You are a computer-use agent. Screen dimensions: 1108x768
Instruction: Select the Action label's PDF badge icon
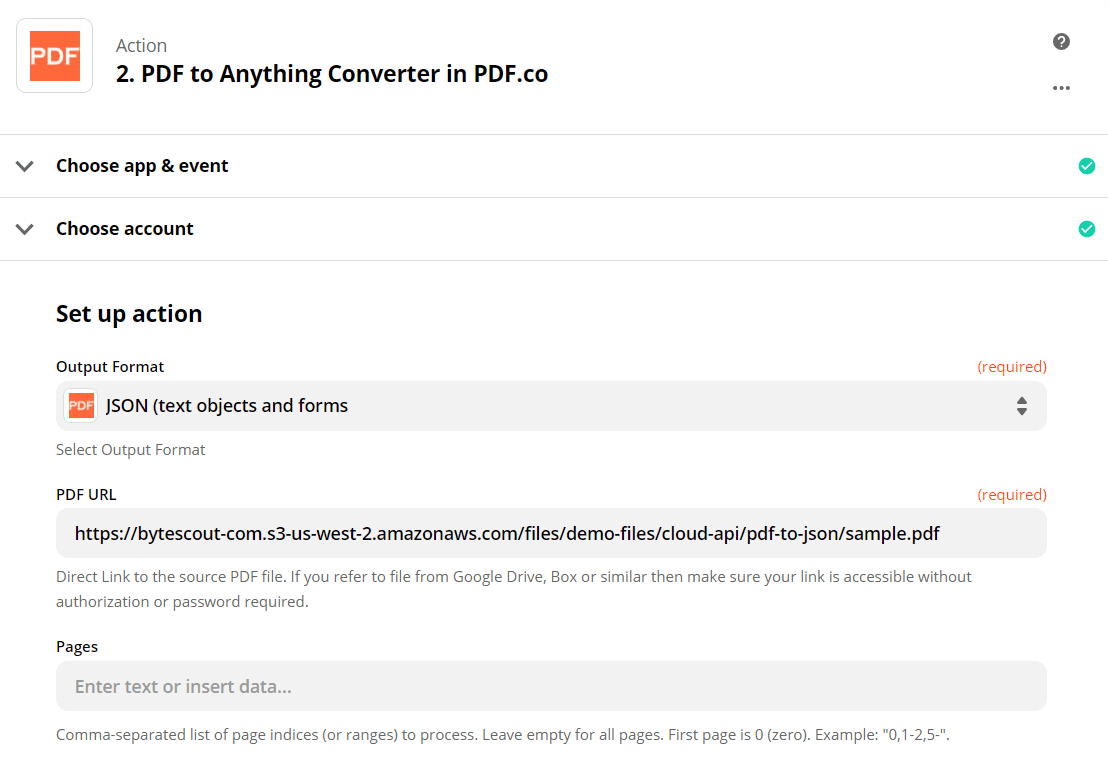(x=54, y=55)
